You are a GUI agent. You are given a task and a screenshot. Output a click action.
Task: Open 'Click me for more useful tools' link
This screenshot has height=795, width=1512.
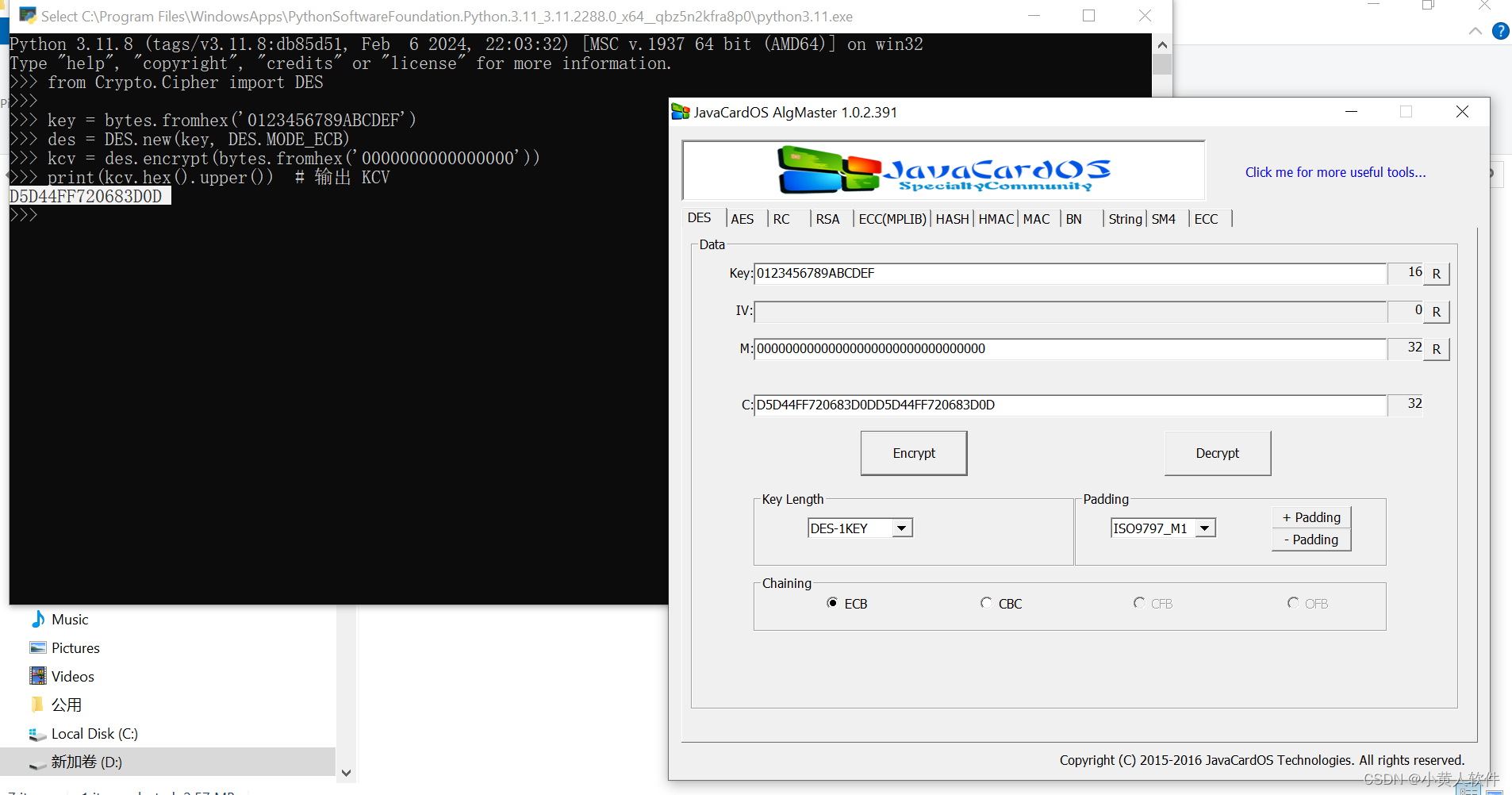click(1335, 172)
